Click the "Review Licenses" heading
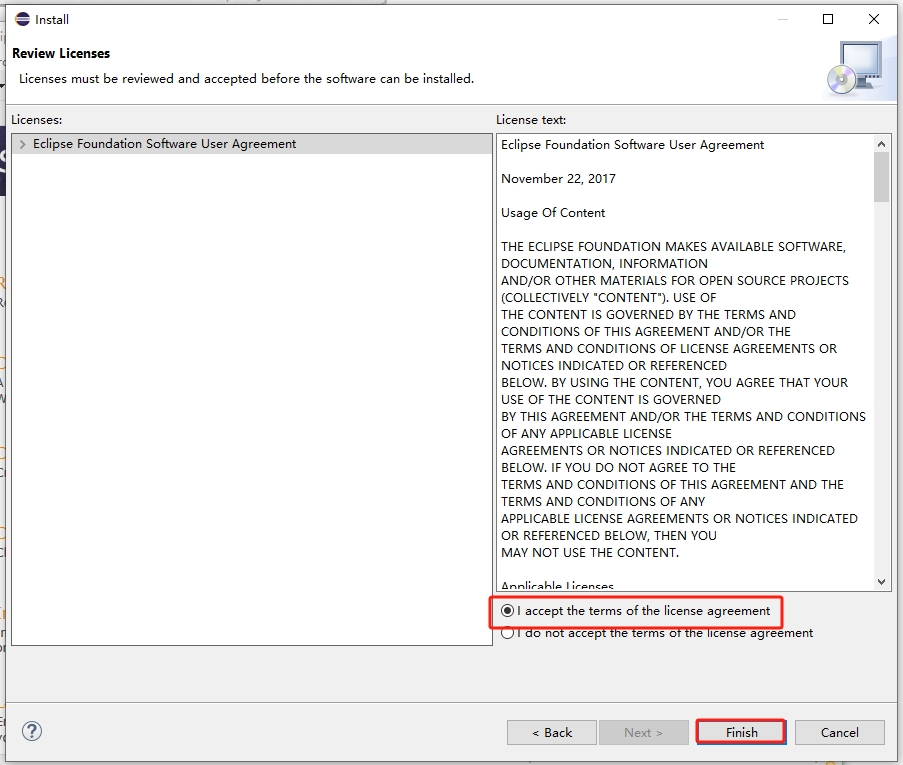 point(61,53)
